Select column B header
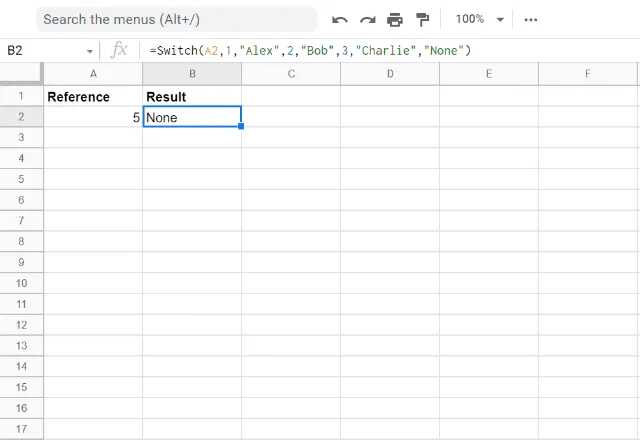 click(x=192, y=73)
